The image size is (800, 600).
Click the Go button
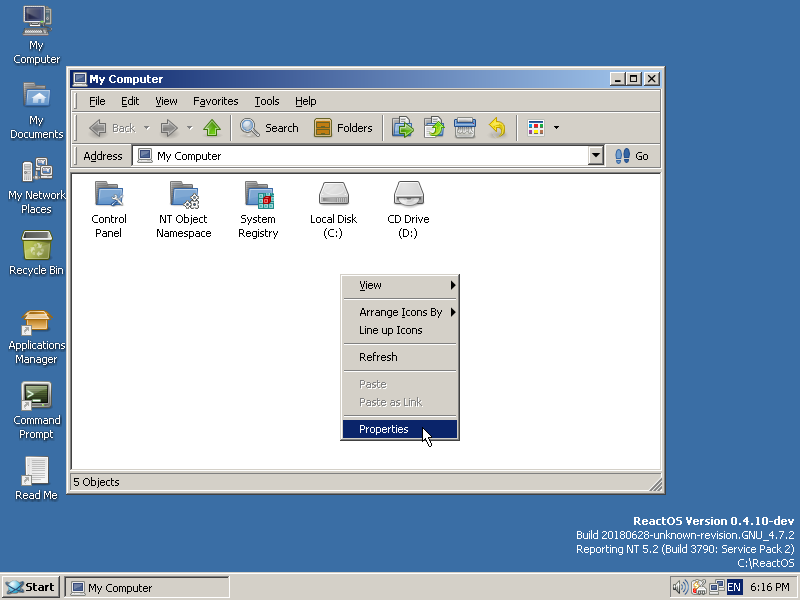point(632,156)
